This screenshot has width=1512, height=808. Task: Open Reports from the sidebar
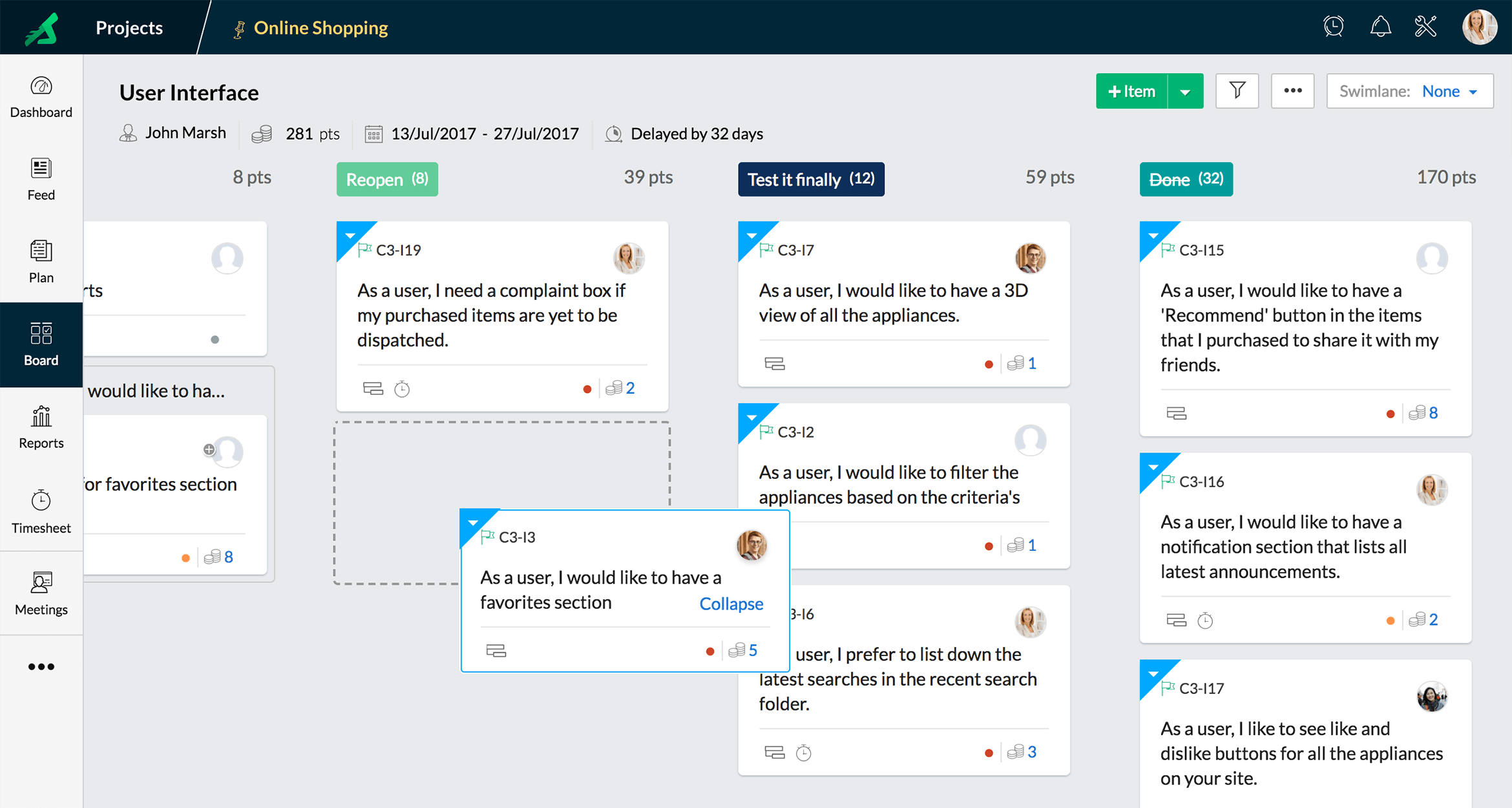[x=41, y=427]
